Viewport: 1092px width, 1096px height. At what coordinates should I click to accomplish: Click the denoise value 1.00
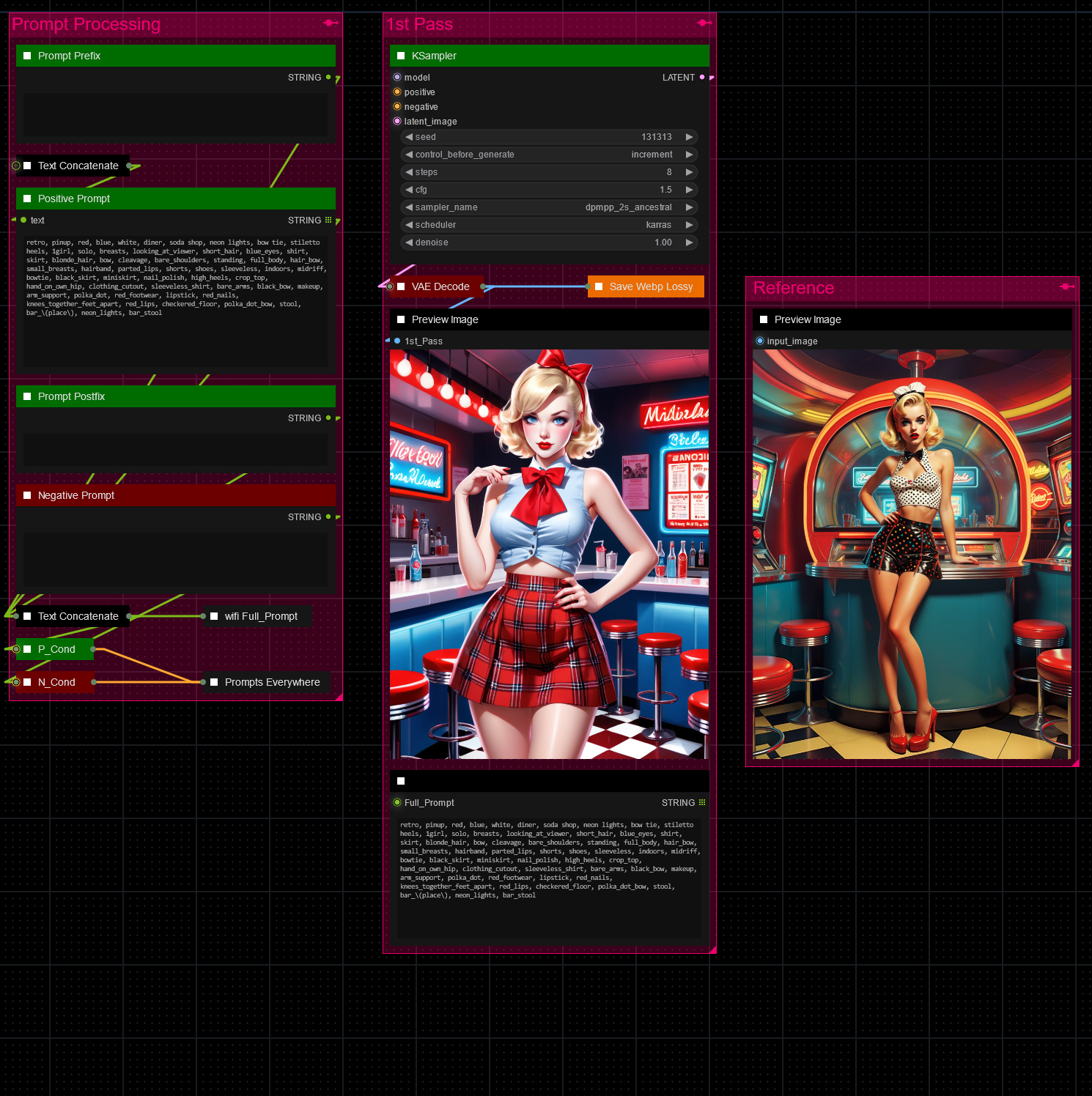663,242
